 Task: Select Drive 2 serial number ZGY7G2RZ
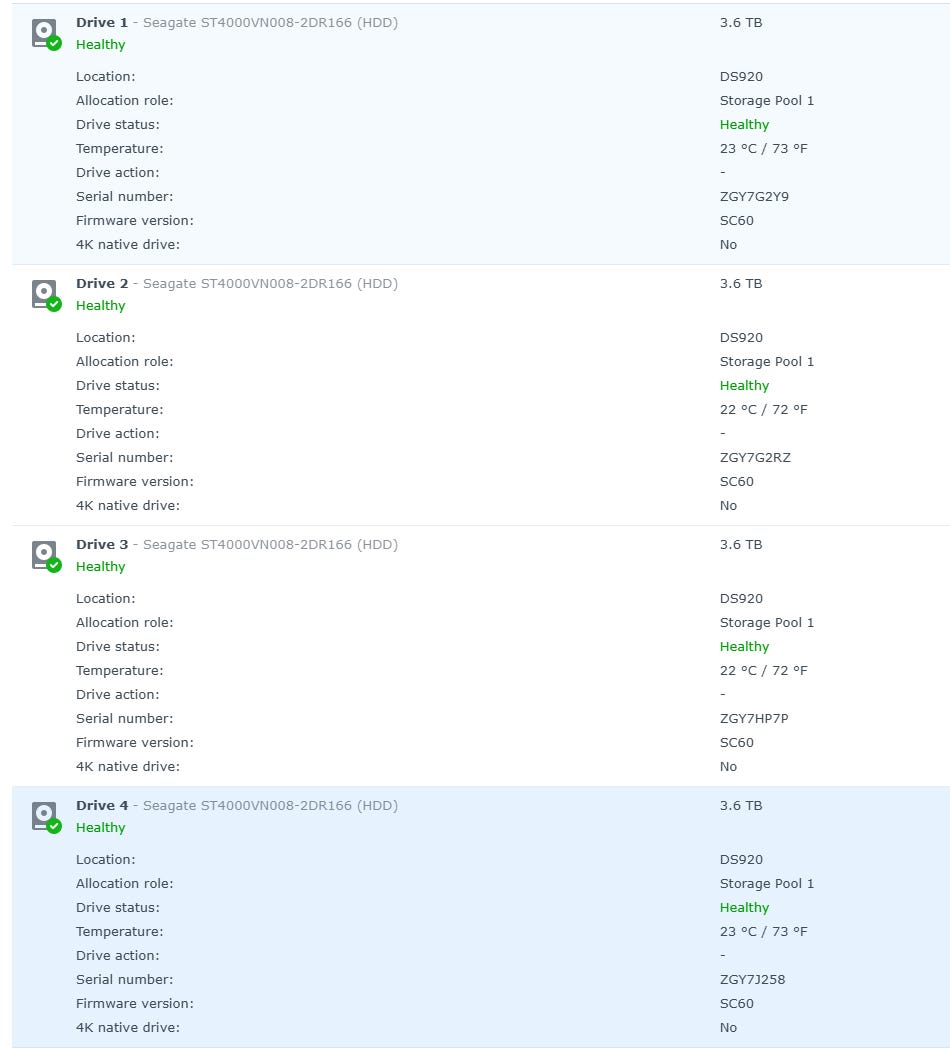tap(755, 458)
